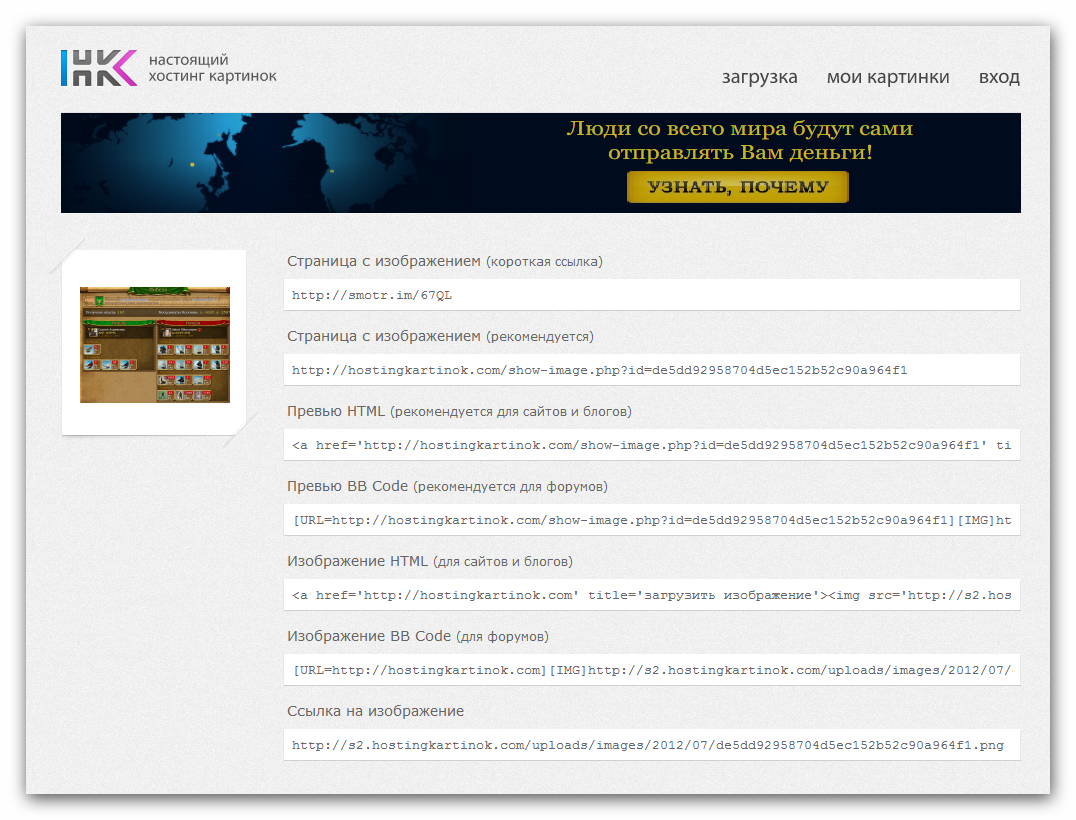Click the настоящий хостинг картинок slogan text
The image size is (1076, 820).
(213, 68)
